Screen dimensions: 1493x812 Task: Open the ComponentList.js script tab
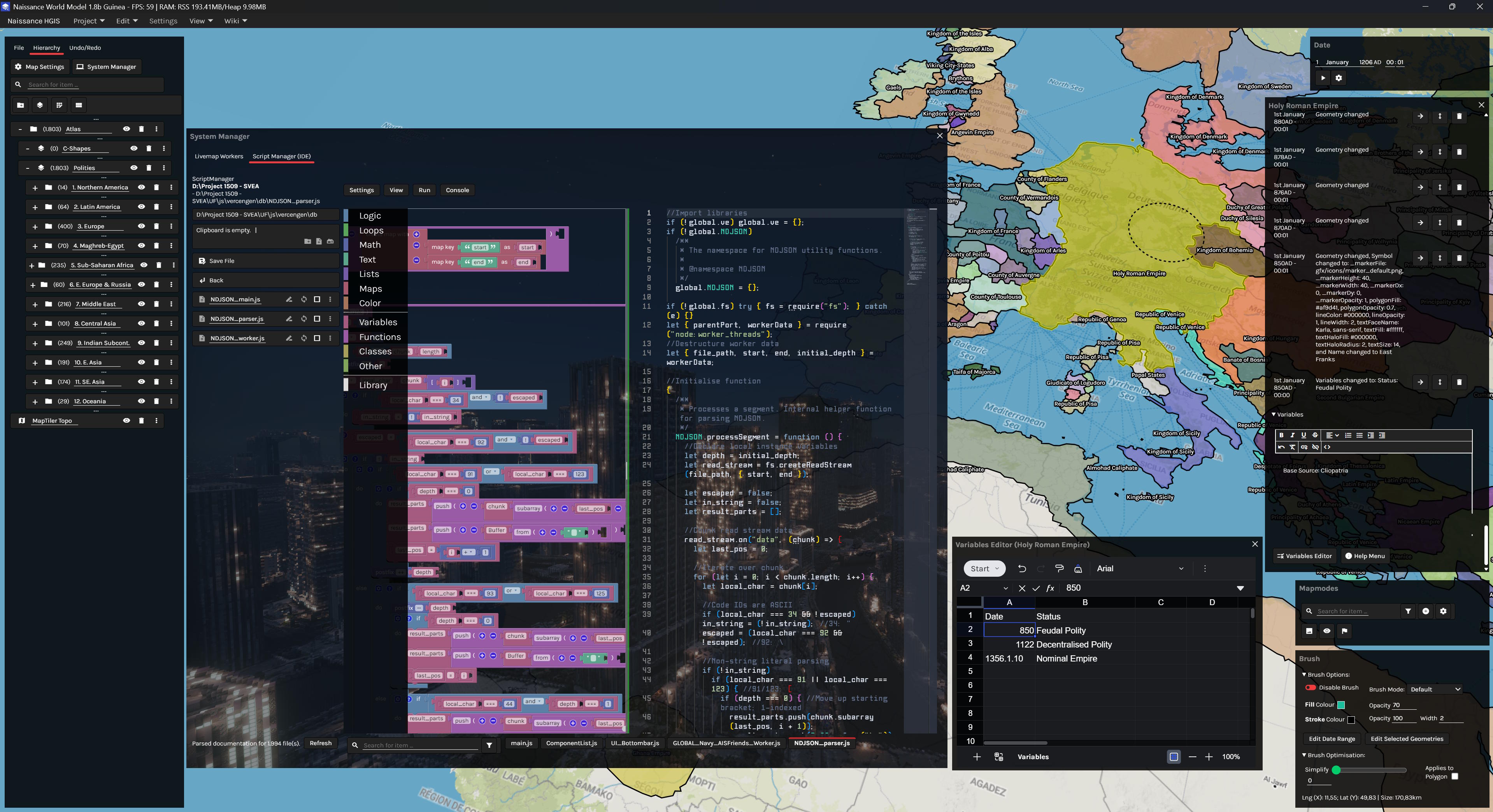click(x=572, y=743)
